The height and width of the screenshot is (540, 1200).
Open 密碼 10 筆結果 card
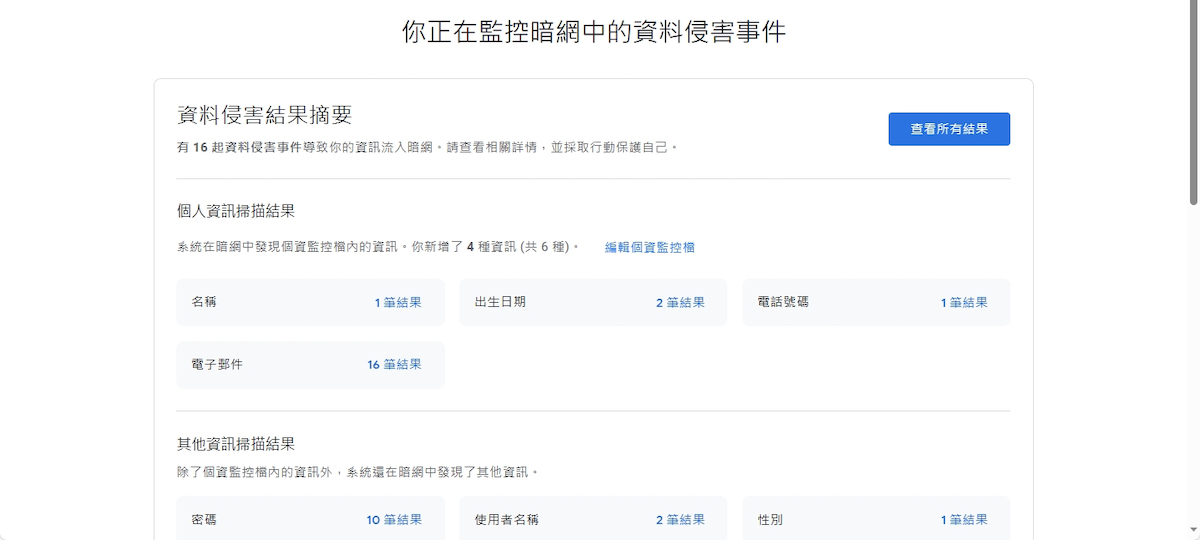pyautogui.click(x=311, y=519)
